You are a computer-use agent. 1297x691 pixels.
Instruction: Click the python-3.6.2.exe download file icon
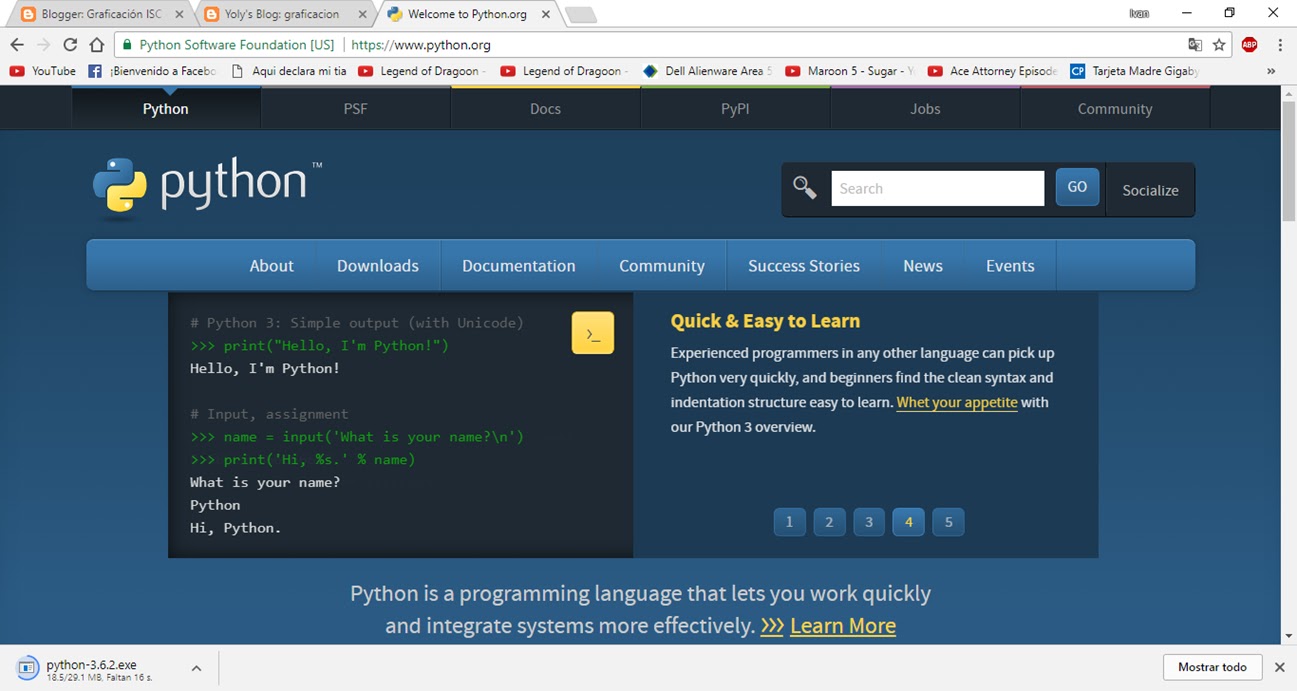pyautogui.click(x=27, y=668)
